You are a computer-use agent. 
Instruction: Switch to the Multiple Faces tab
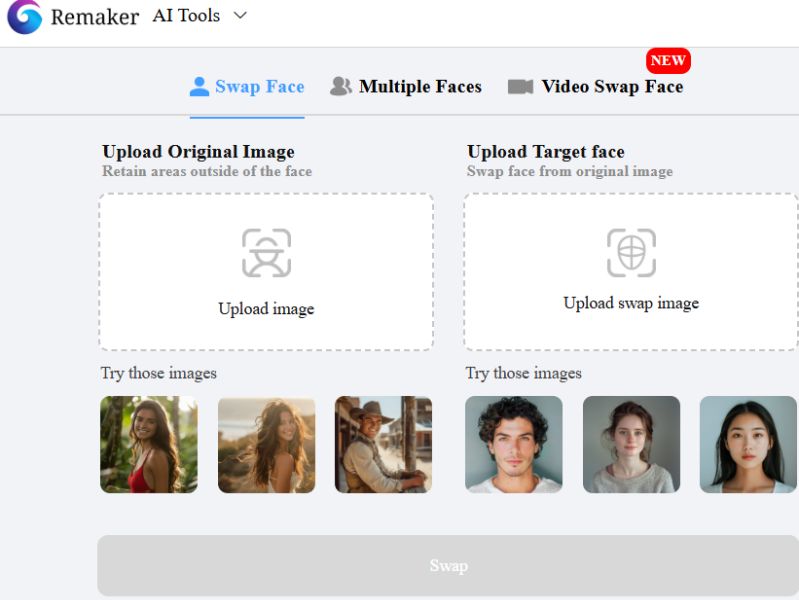(x=406, y=87)
